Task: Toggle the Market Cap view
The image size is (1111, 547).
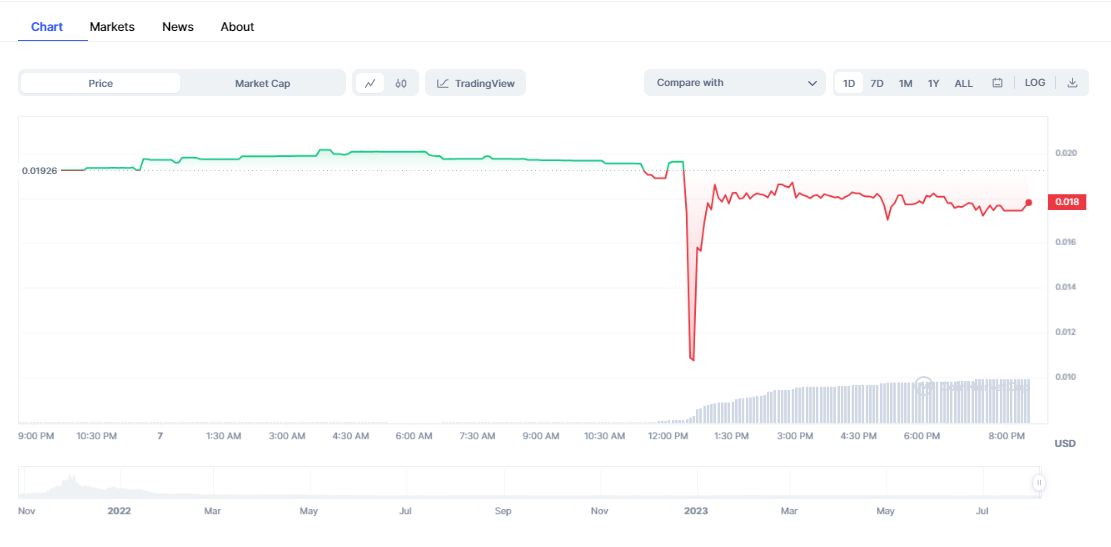Action: (262, 83)
